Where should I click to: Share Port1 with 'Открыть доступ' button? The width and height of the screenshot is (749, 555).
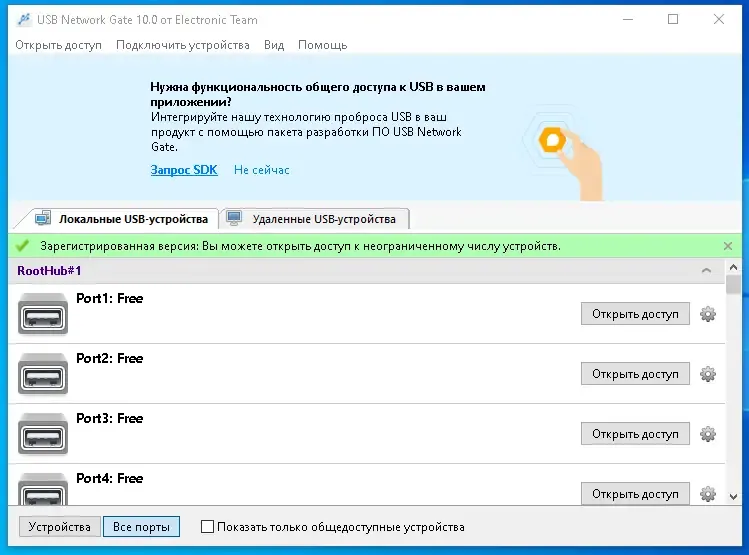pos(635,314)
